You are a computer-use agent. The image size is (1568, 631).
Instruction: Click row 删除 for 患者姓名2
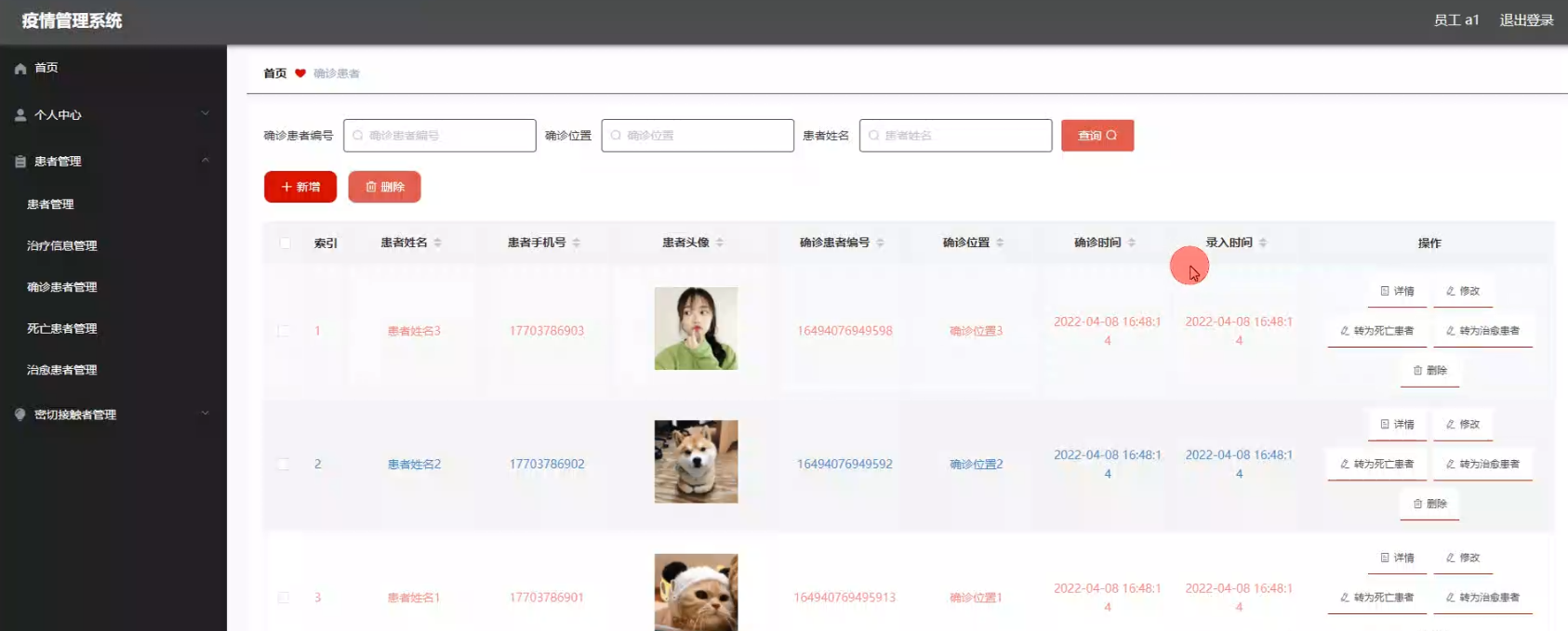pos(1430,504)
